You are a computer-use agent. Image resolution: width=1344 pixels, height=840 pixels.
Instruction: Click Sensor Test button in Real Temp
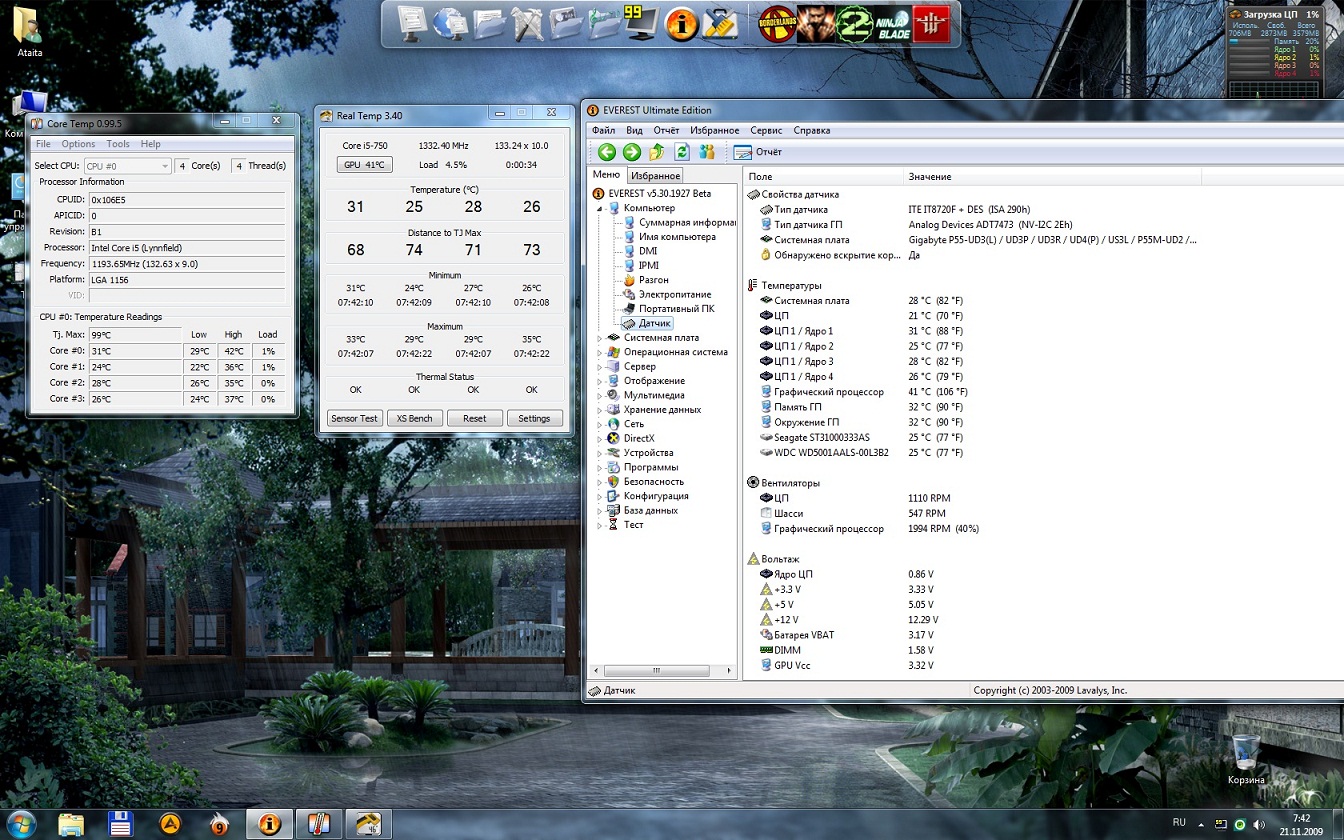pyautogui.click(x=355, y=418)
